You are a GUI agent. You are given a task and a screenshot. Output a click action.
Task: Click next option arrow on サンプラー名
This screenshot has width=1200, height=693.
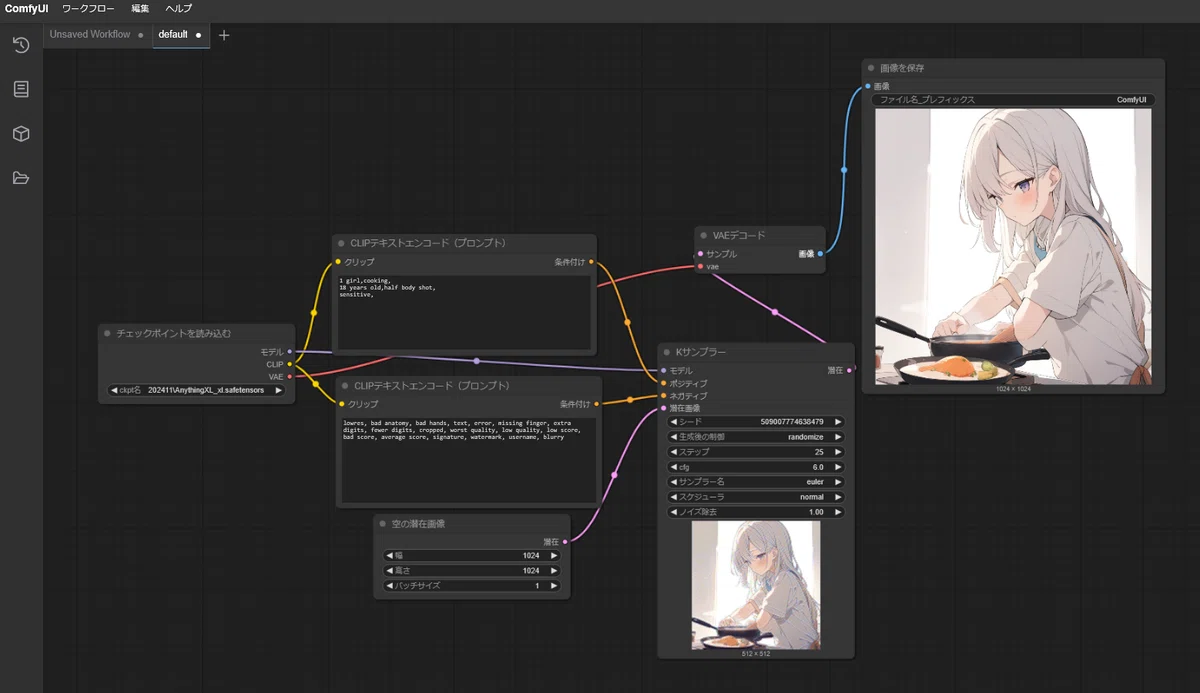click(837, 482)
